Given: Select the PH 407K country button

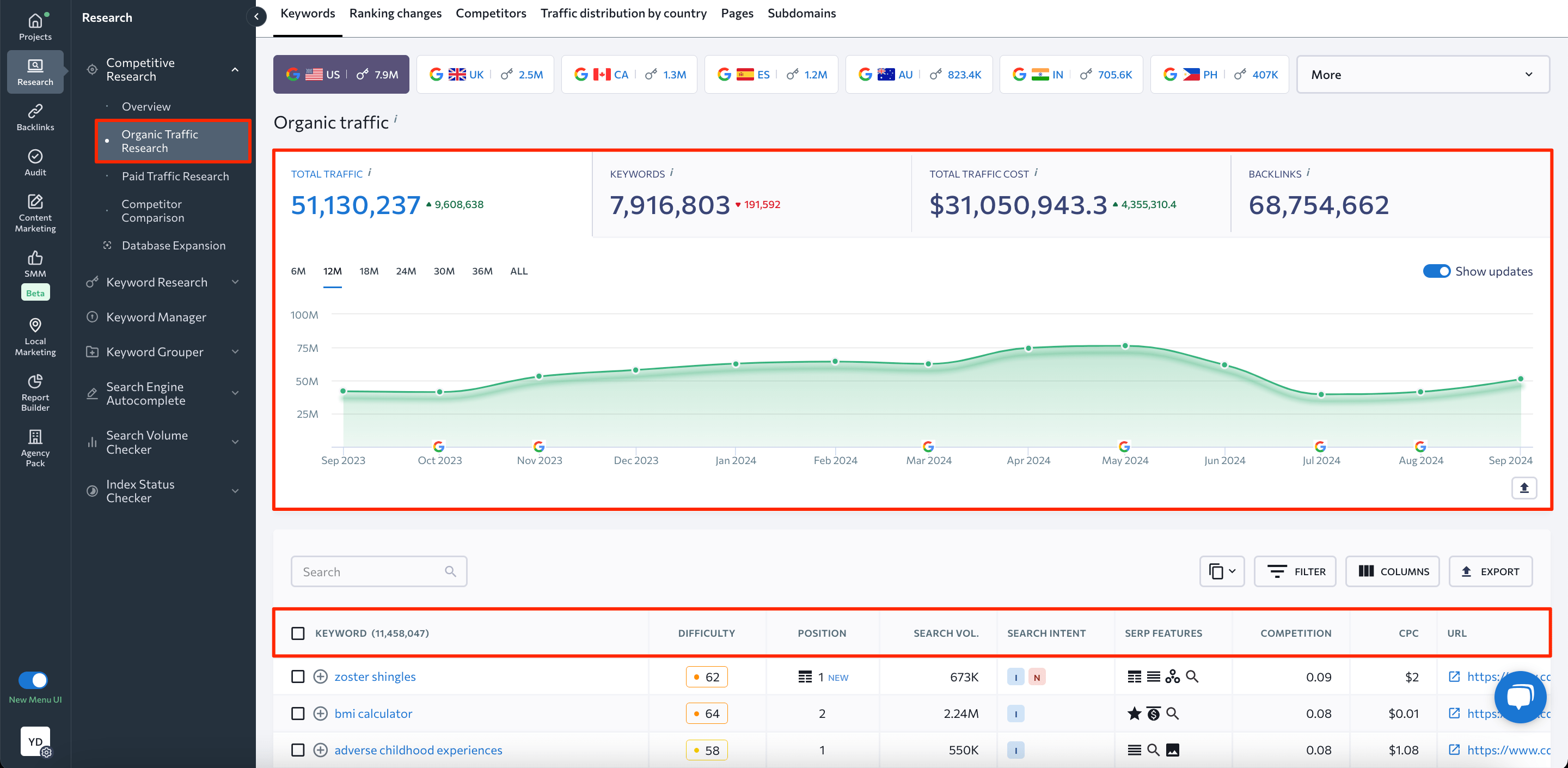Looking at the screenshot, I should [x=1219, y=74].
